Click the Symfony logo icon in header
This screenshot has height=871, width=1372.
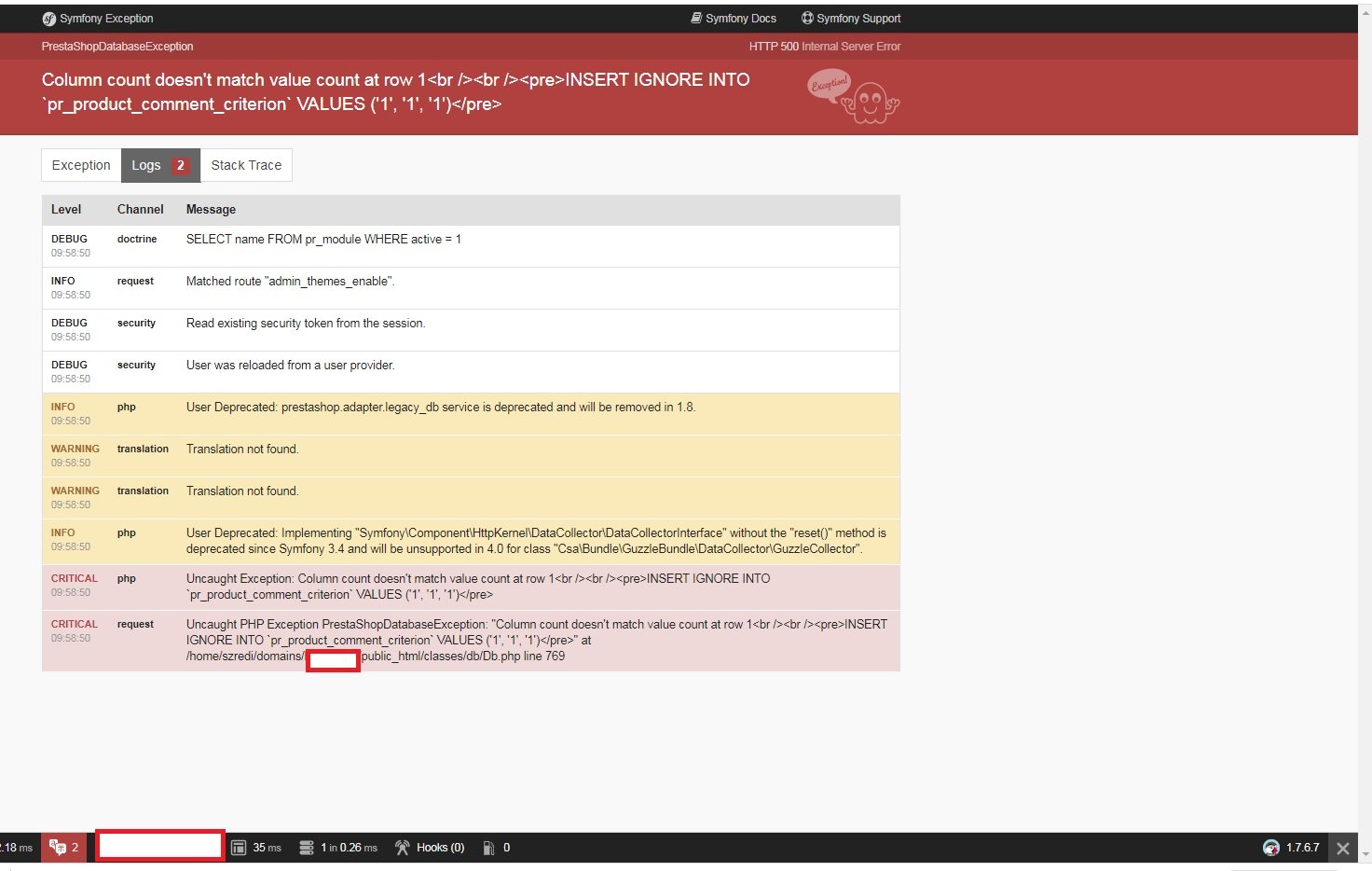pyautogui.click(x=49, y=19)
